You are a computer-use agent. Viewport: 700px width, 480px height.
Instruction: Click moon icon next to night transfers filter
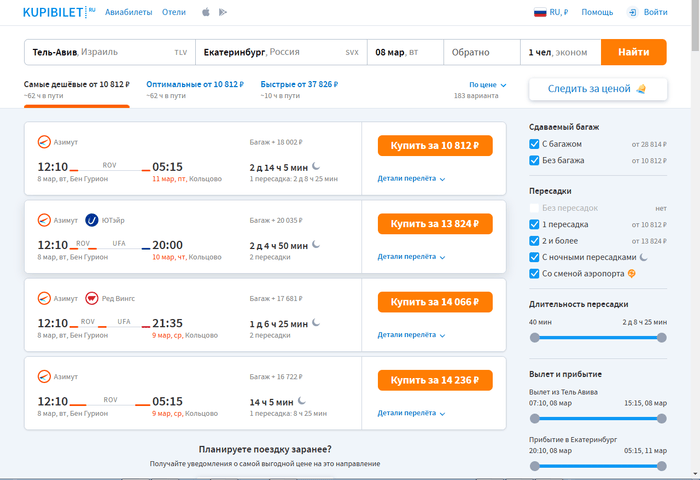tap(643, 257)
